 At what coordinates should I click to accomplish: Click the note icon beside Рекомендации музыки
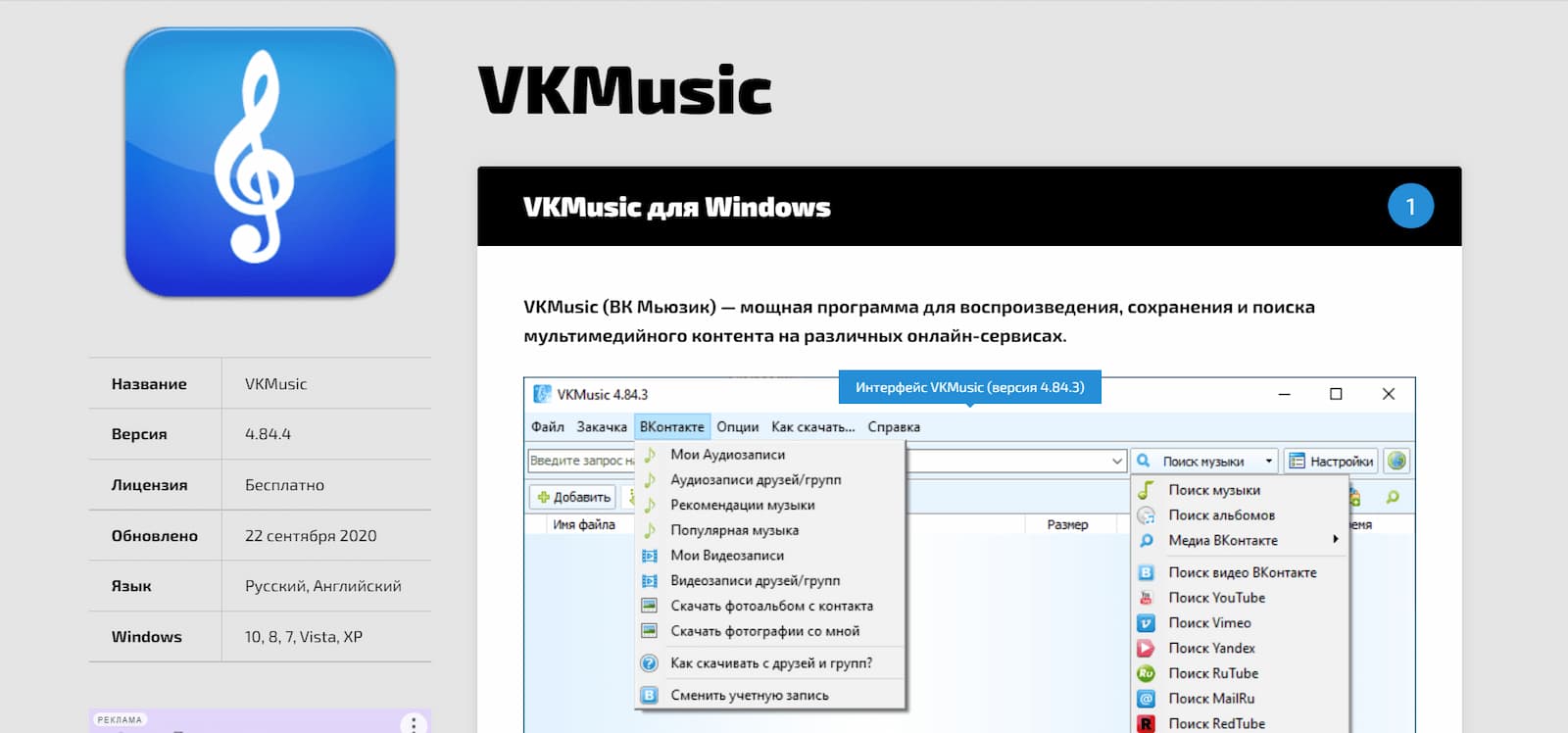tap(649, 506)
